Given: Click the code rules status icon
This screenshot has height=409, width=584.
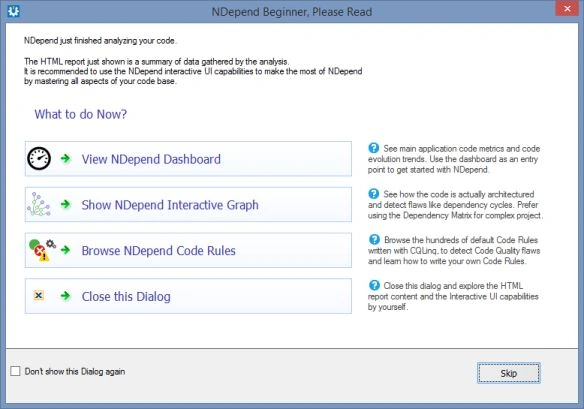Looking at the screenshot, I should (x=42, y=250).
